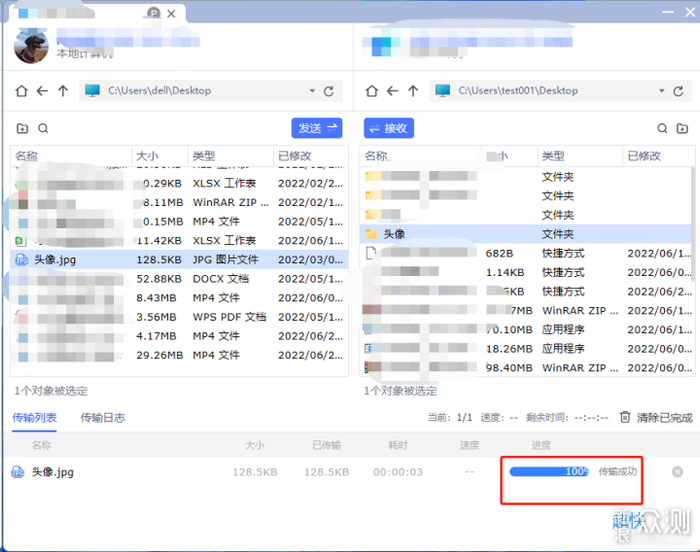Click the 接收 receive button

coord(389,128)
